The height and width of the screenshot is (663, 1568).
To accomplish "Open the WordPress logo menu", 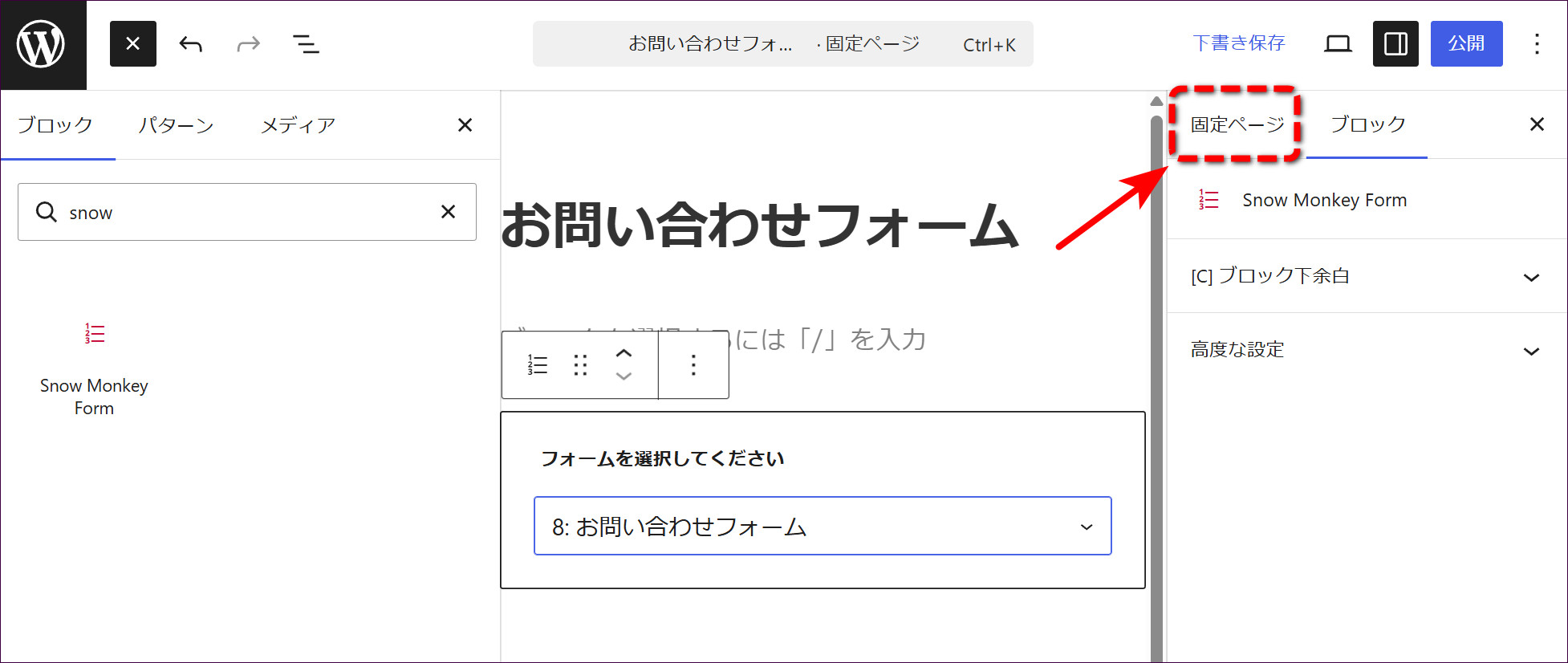I will [x=43, y=45].
